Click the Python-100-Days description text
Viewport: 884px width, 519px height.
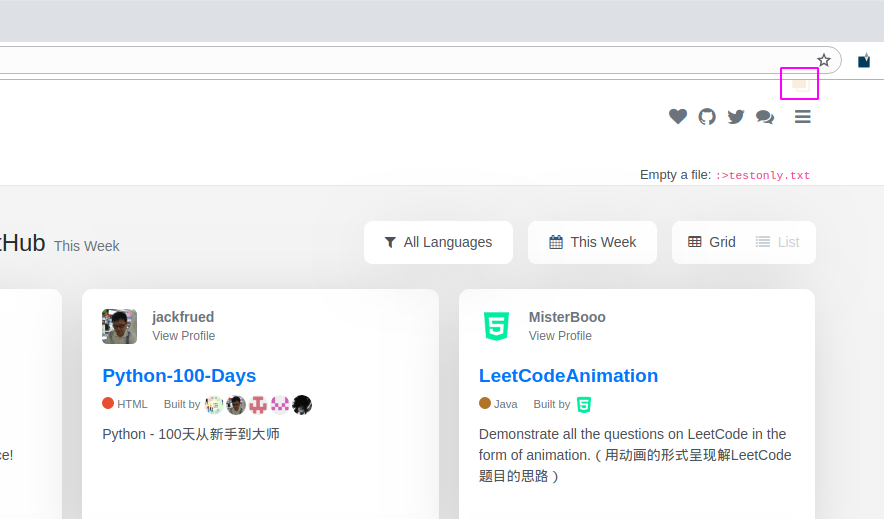pos(191,434)
